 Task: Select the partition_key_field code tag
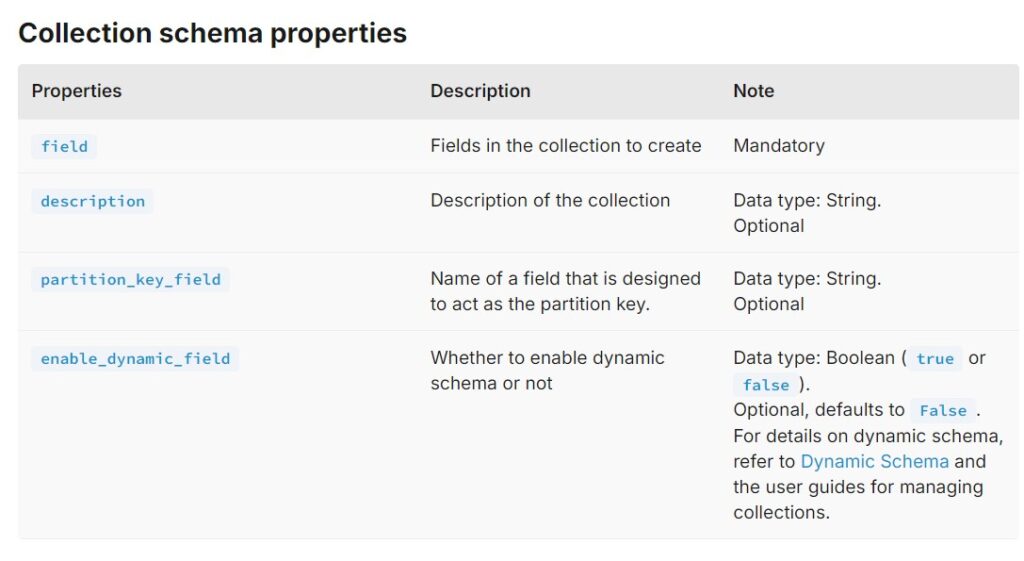click(130, 280)
